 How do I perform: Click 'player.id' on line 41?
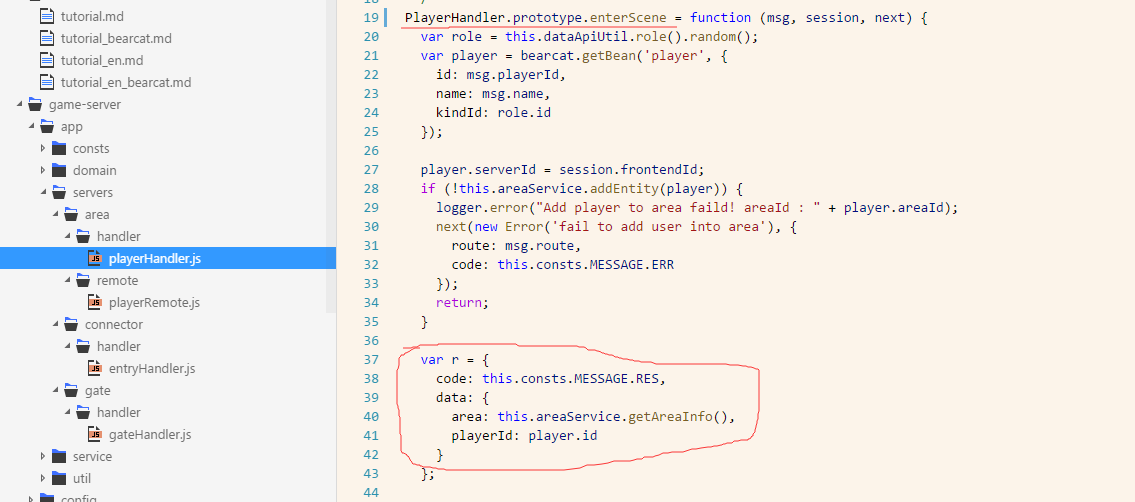562,435
